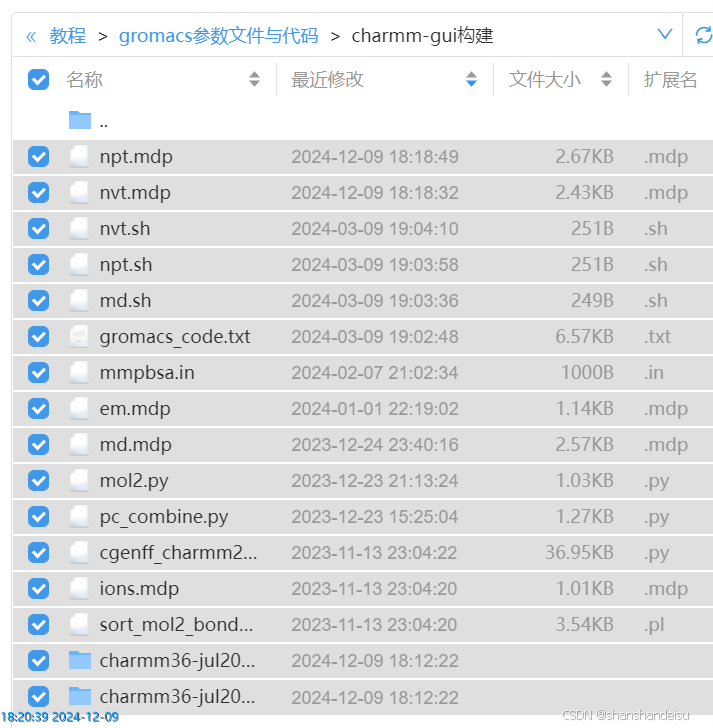Viewport: 713px width, 728px height.
Task: Click the refresh icon at top right
Action: [x=703, y=35]
